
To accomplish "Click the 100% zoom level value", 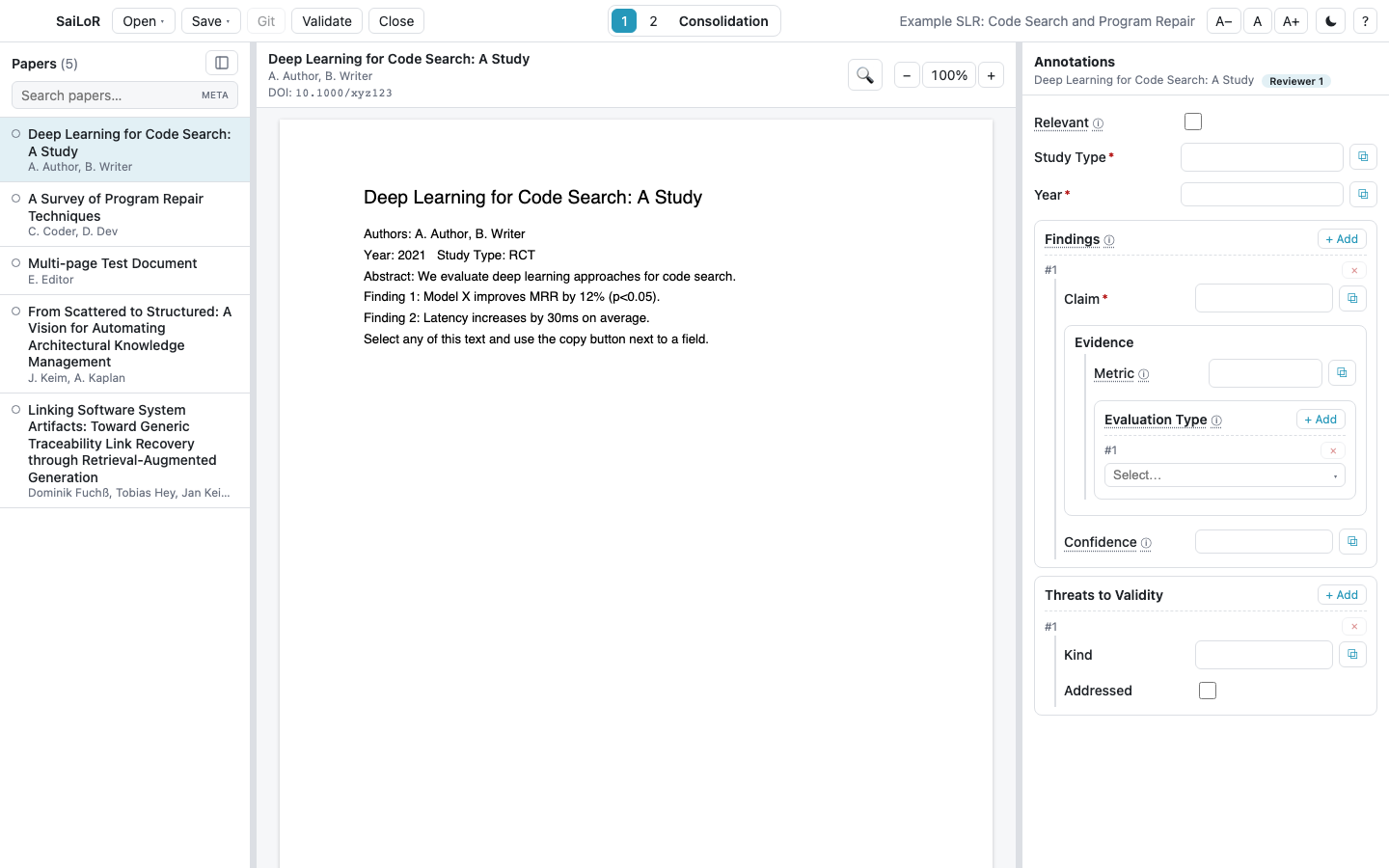I will pos(949,75).
